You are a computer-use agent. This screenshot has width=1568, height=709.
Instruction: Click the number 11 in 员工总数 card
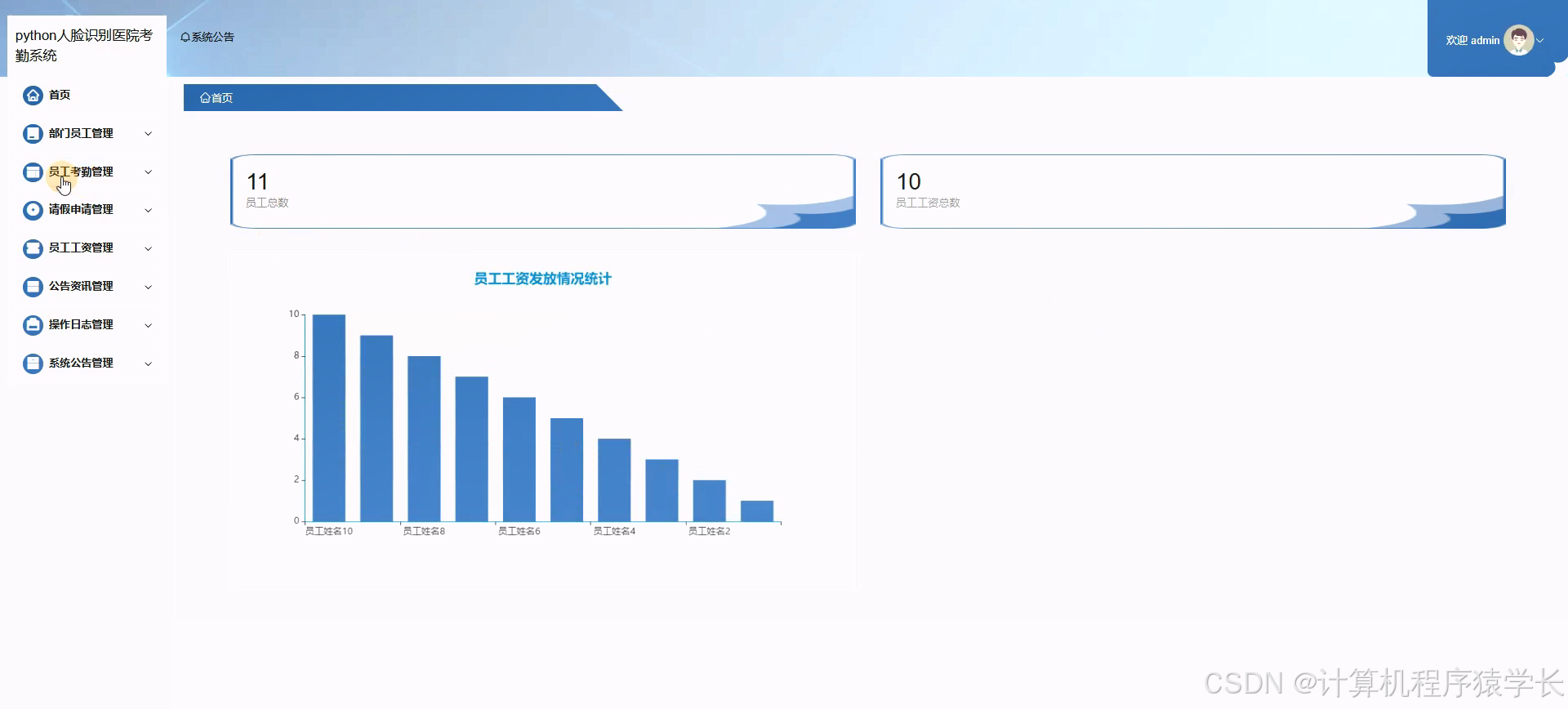(x=257, y=181)
